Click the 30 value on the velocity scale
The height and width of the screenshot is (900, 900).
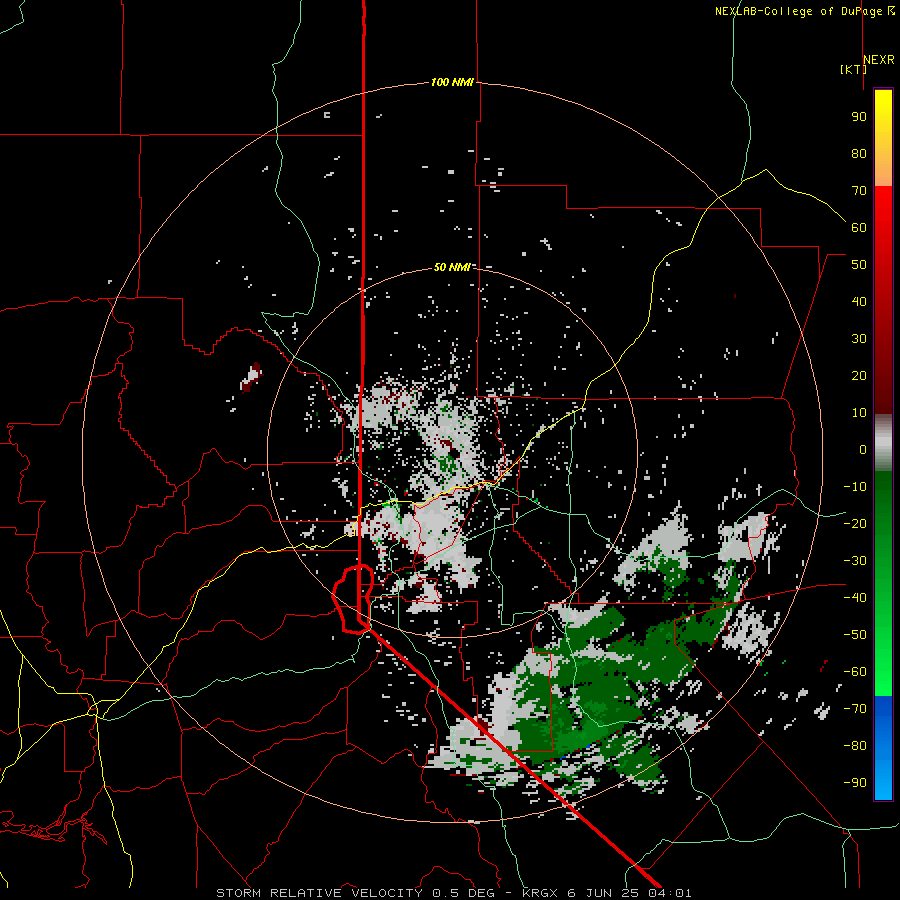[x=859, y=339]
